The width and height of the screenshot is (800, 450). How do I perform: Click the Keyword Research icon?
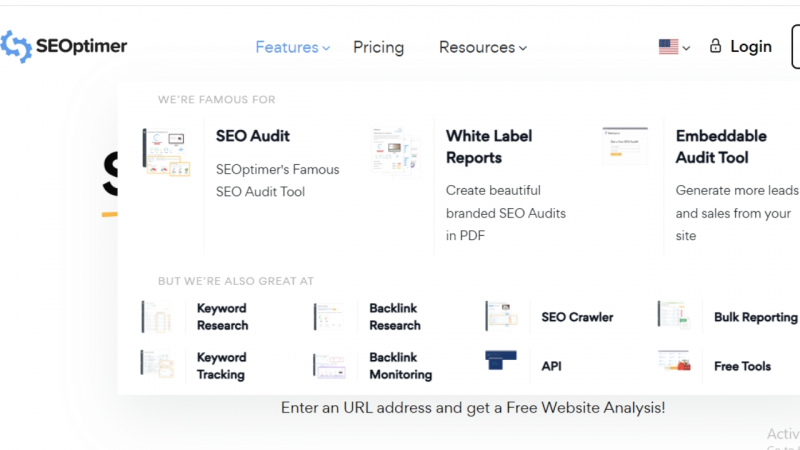(156, 317)
